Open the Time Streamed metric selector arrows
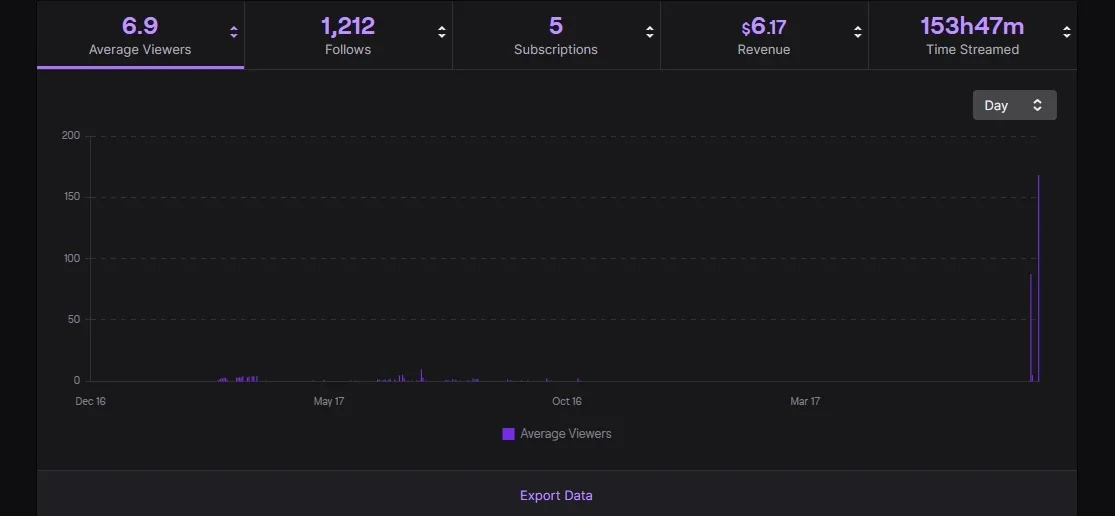Viewport: 1115px width, 516px height. [1066, 32]
